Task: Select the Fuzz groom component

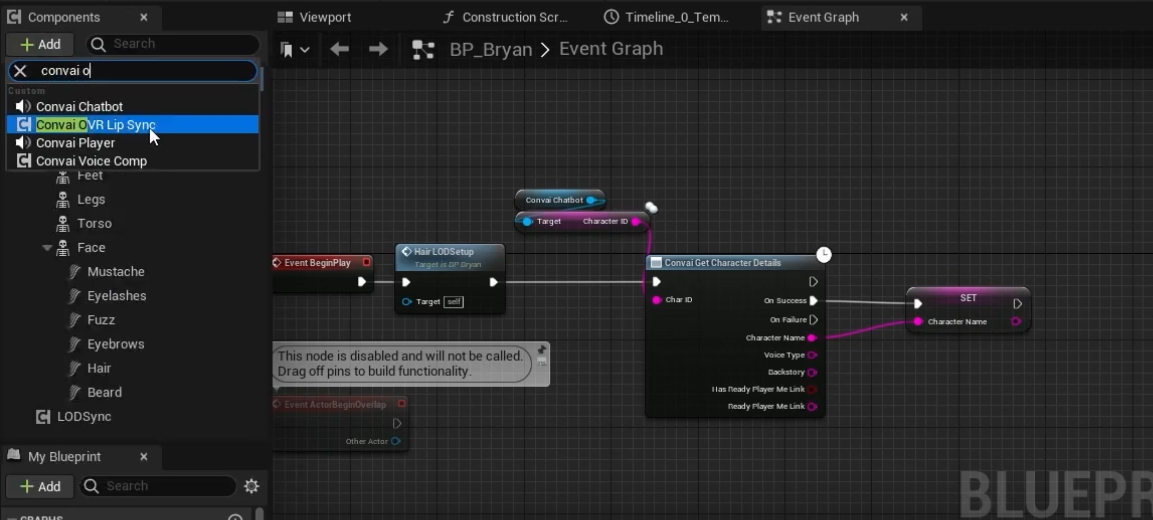Action: tap(101, 320)
